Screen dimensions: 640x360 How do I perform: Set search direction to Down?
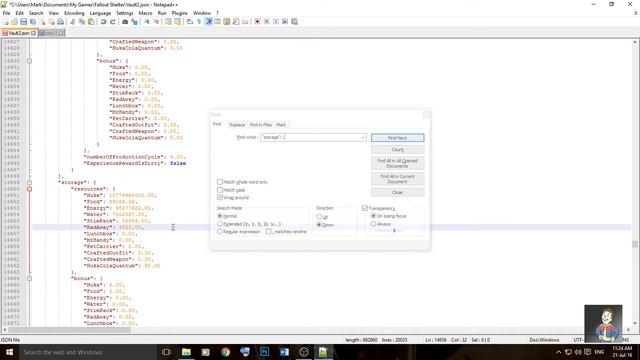[319, 225]
